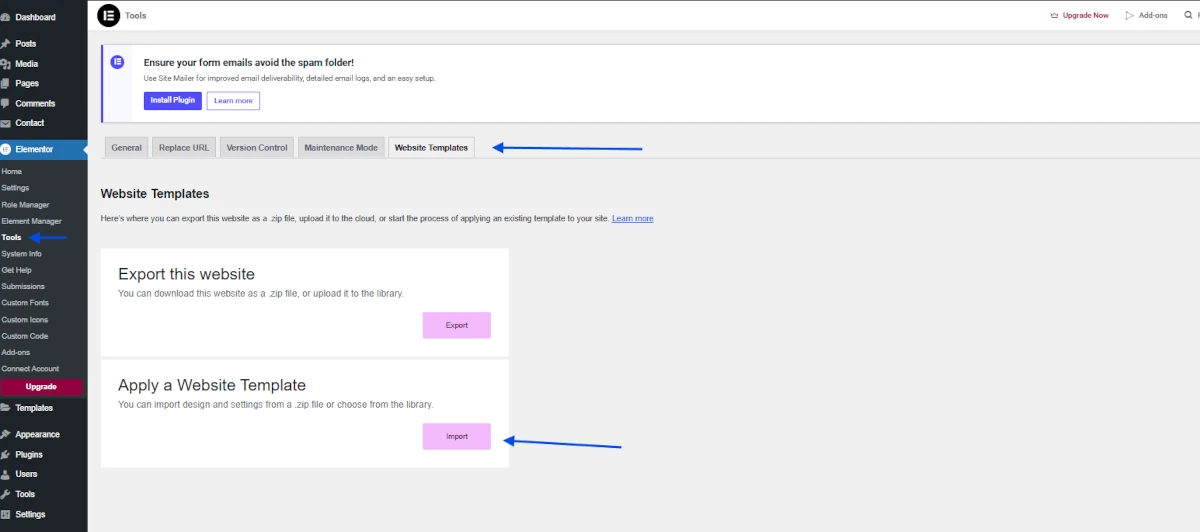Click the Contact envelope icon
1200x532 pixels.
coord(6,123)
